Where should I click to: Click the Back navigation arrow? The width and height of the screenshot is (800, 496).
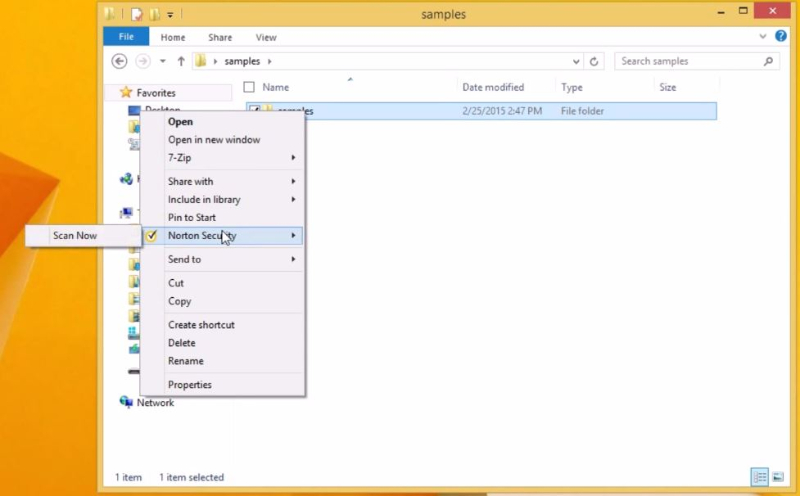(120, 61)
